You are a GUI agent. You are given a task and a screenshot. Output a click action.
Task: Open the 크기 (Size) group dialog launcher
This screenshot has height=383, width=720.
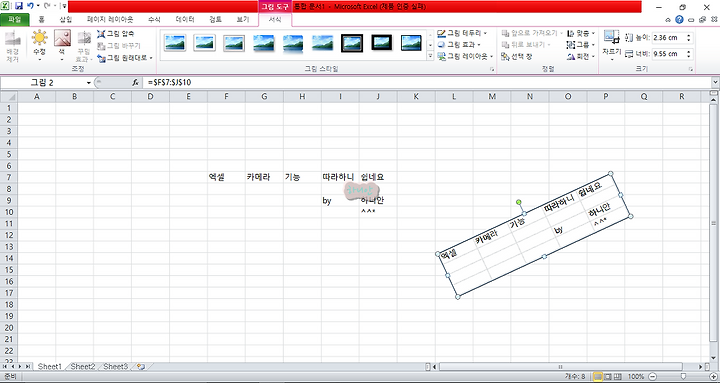[690, 69]
